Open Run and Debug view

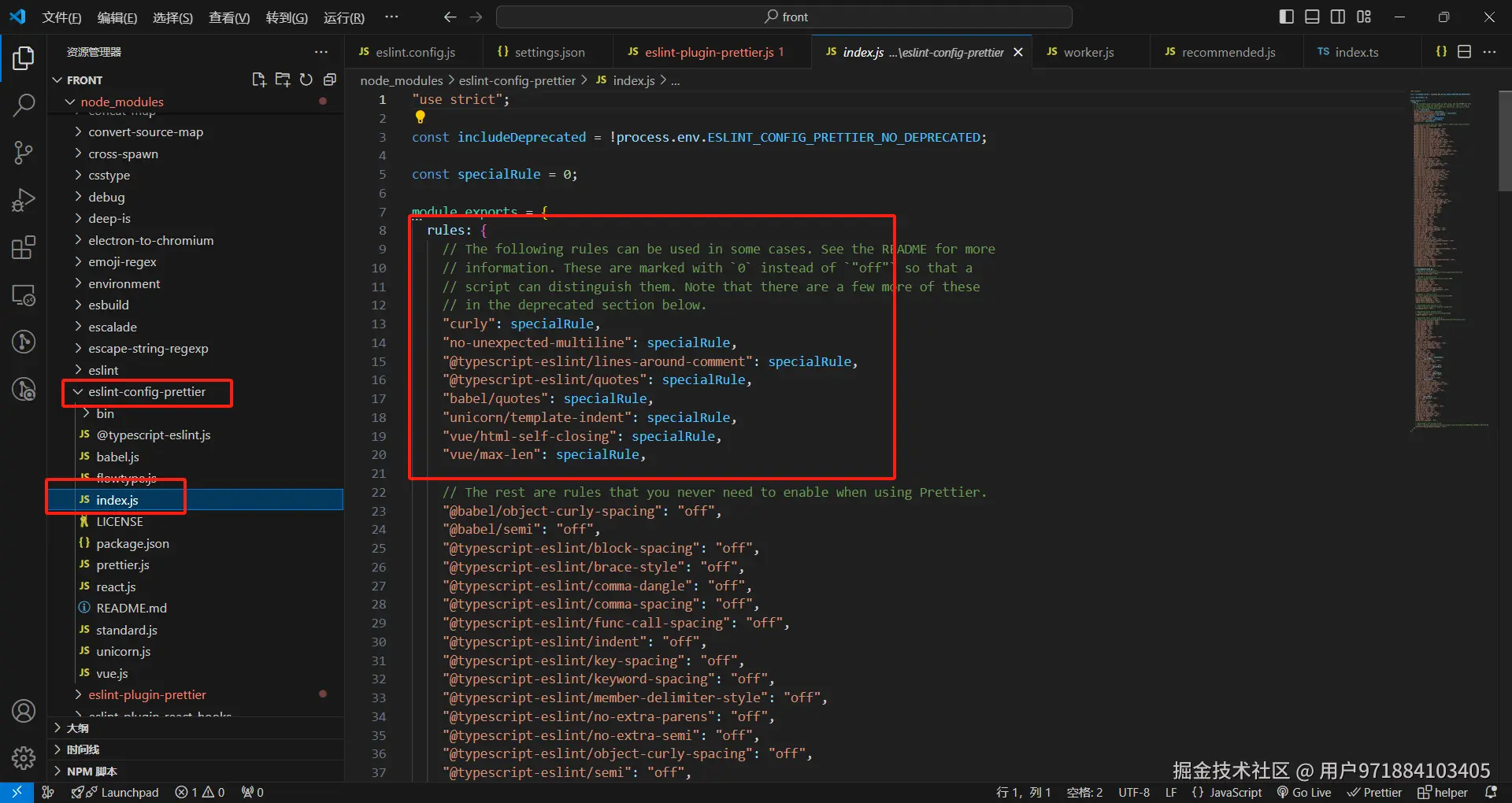(24, 200)
